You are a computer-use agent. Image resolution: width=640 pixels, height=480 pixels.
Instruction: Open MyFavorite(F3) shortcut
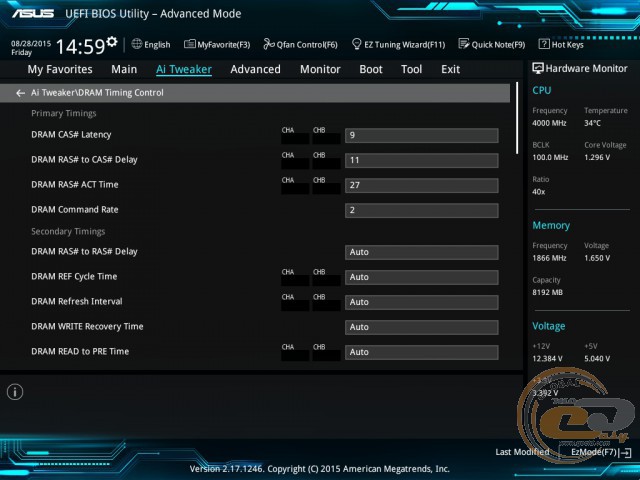pyautogui.click(x=217, y=44)
